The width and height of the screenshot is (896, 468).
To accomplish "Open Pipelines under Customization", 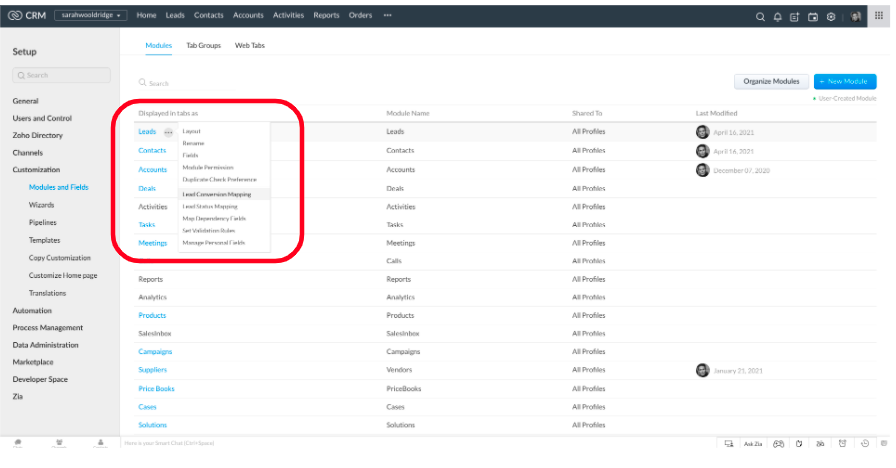I will pyautogui.click(x=43, y=223).
